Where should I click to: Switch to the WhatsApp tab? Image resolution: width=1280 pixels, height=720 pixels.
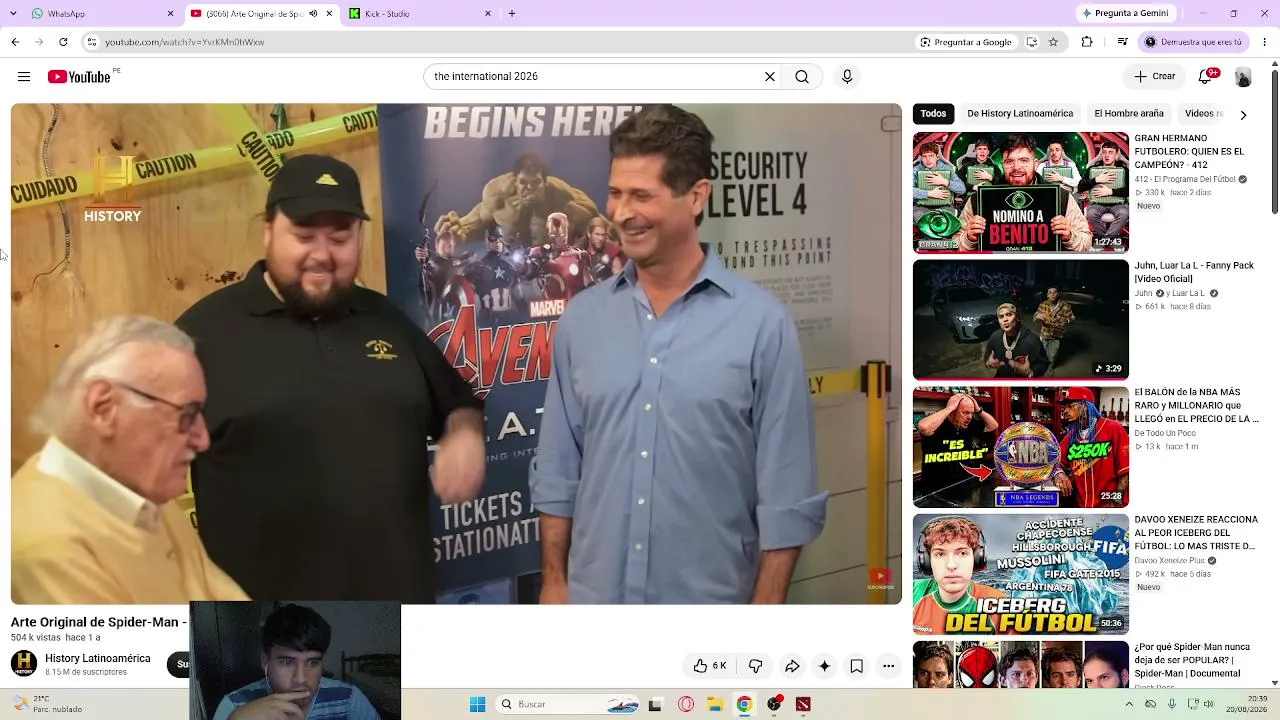[x=98, y=14]
